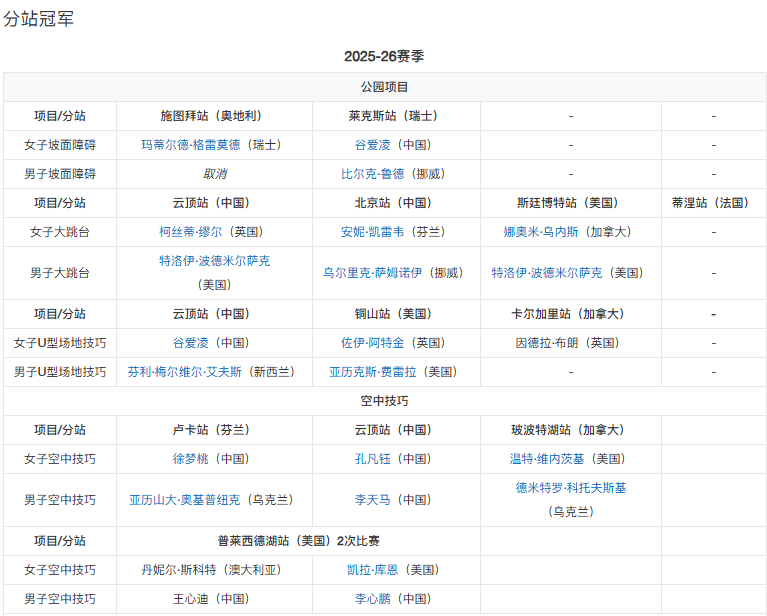
Task: Click 男子U型场地技巧 row label
Action: pos(60,372)
